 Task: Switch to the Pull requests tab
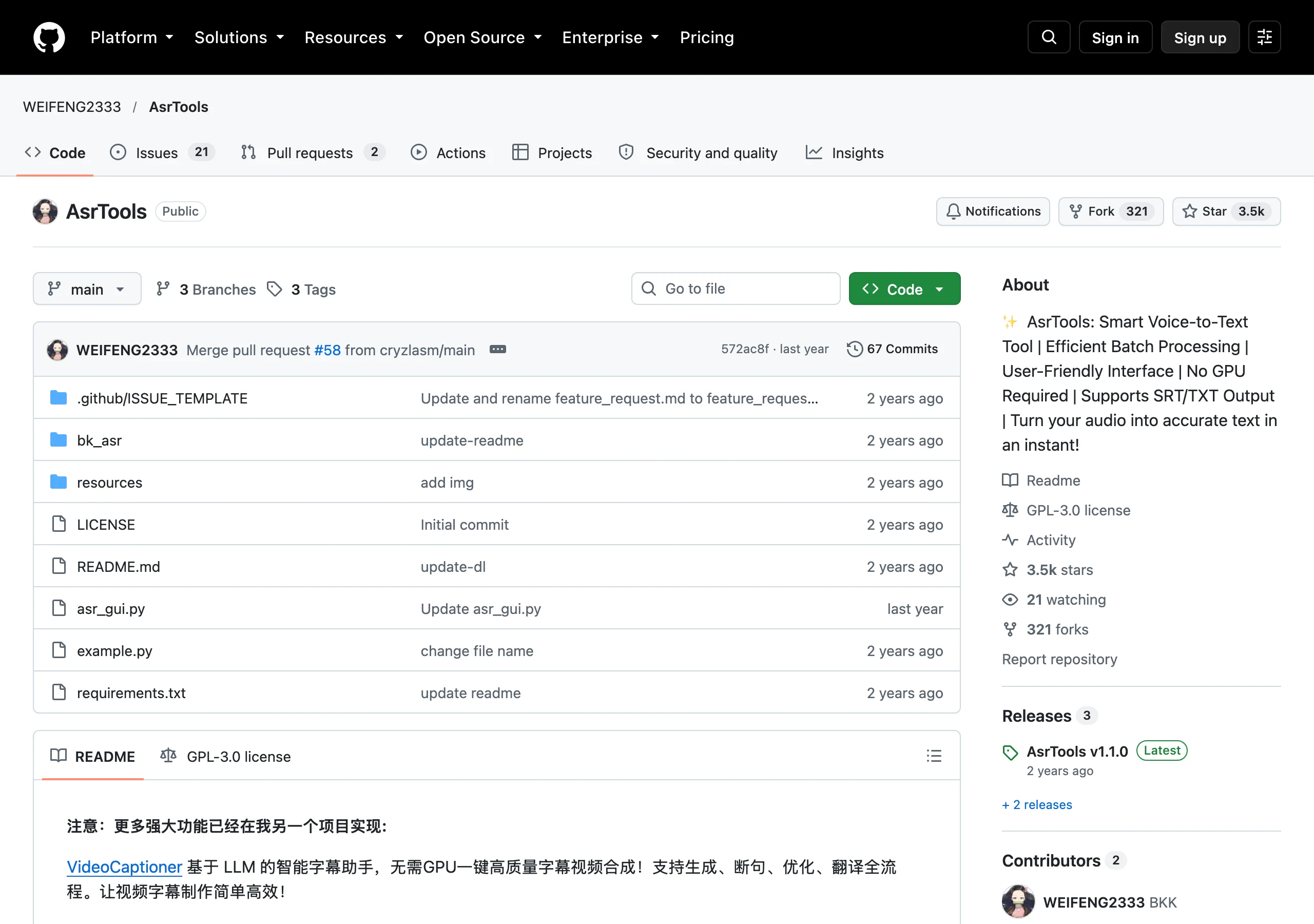[x=313, y=153]
